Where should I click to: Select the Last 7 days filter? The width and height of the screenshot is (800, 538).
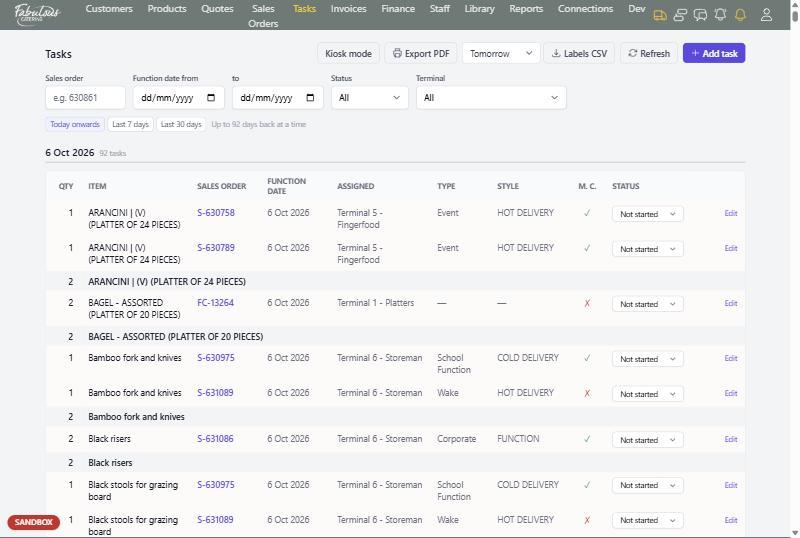130,124
